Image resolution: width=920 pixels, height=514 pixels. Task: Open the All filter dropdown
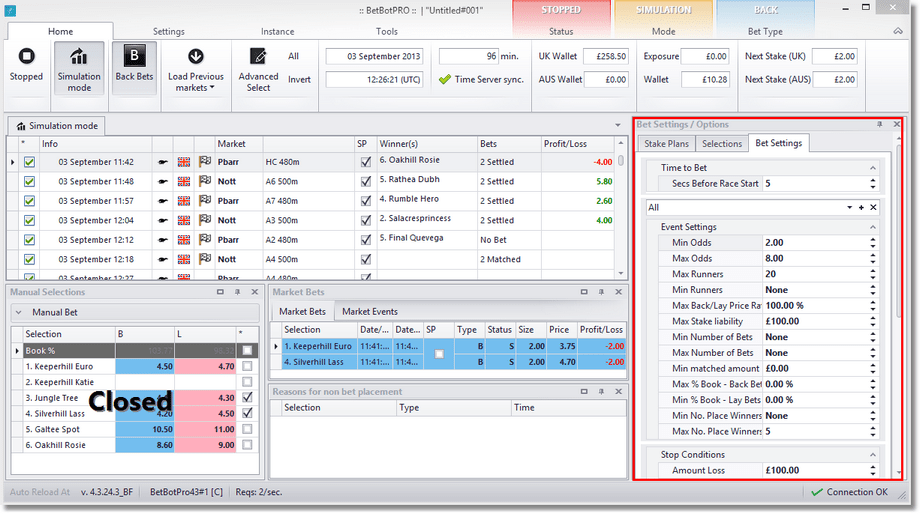849,207
